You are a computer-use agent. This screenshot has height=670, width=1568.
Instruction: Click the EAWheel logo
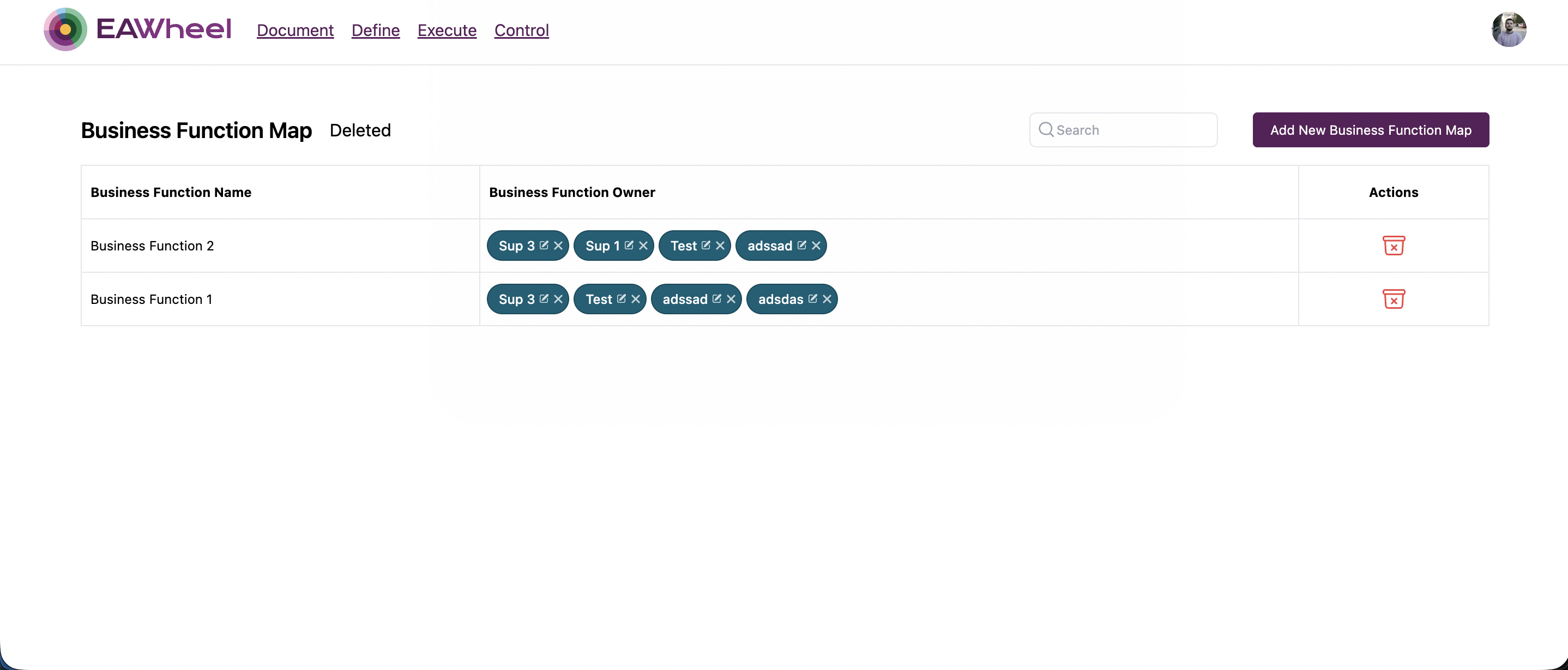click(137, 29)
